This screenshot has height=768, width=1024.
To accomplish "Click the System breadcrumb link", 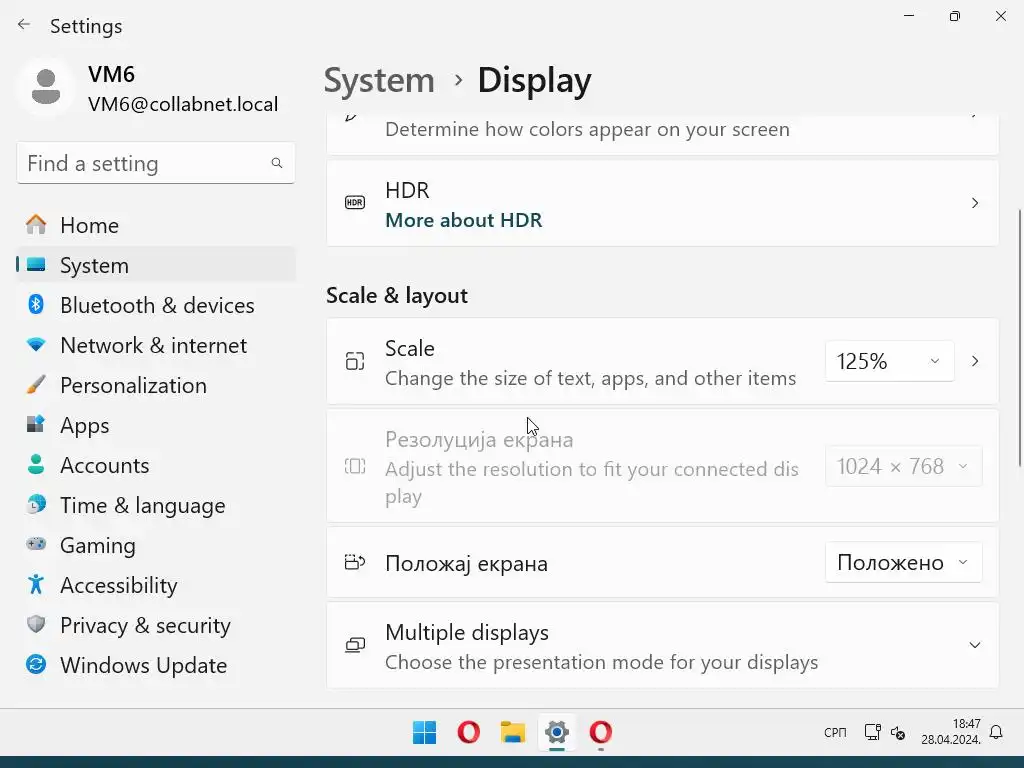I will coord(379,80).
